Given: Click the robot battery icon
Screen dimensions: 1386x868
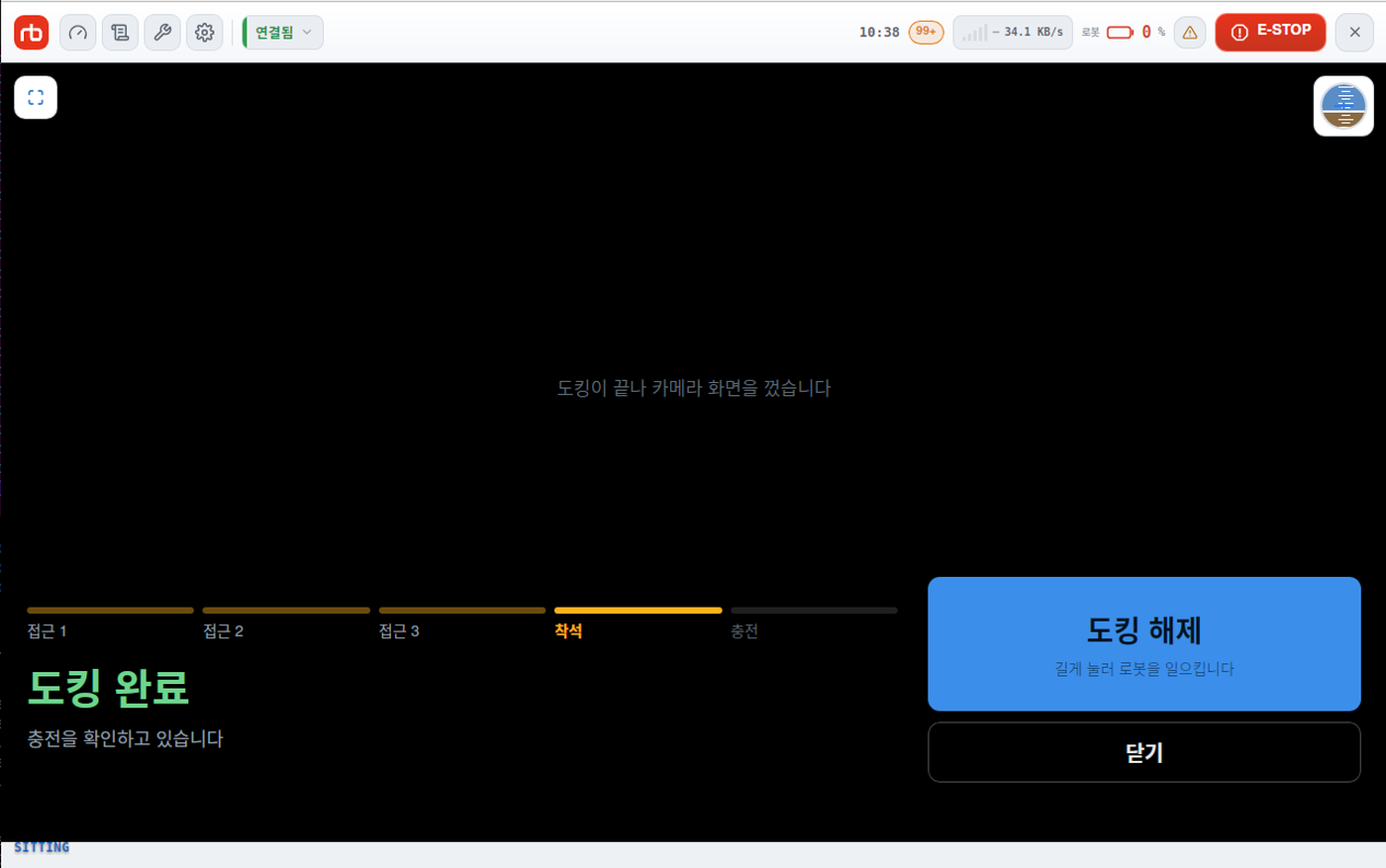Looking at the screenshot, I should point(1120,33).
